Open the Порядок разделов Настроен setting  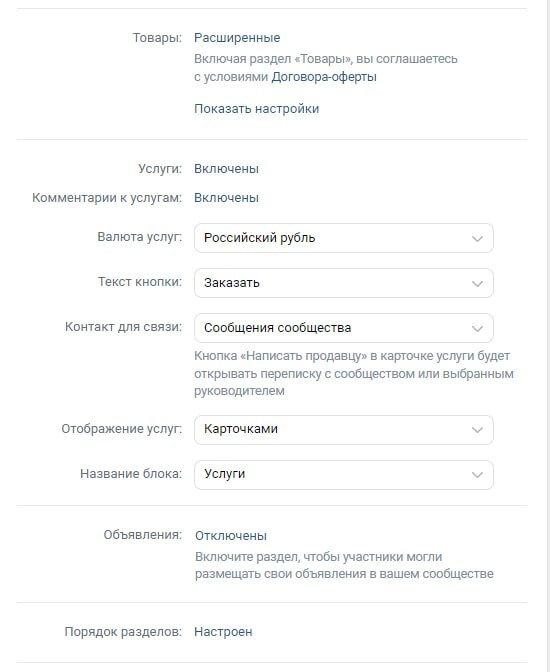tap(223, 632)
